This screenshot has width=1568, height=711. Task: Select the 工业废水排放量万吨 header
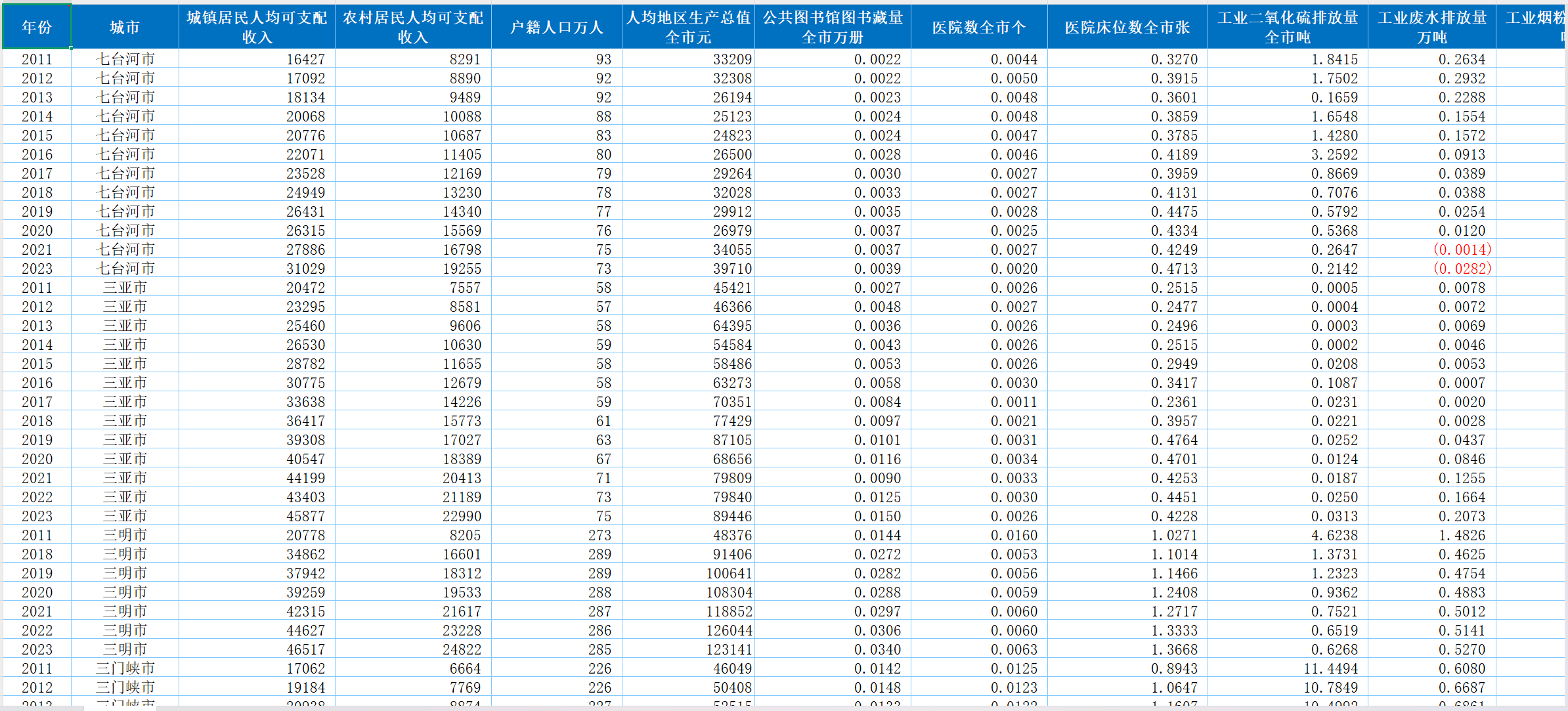point(1431,27)
